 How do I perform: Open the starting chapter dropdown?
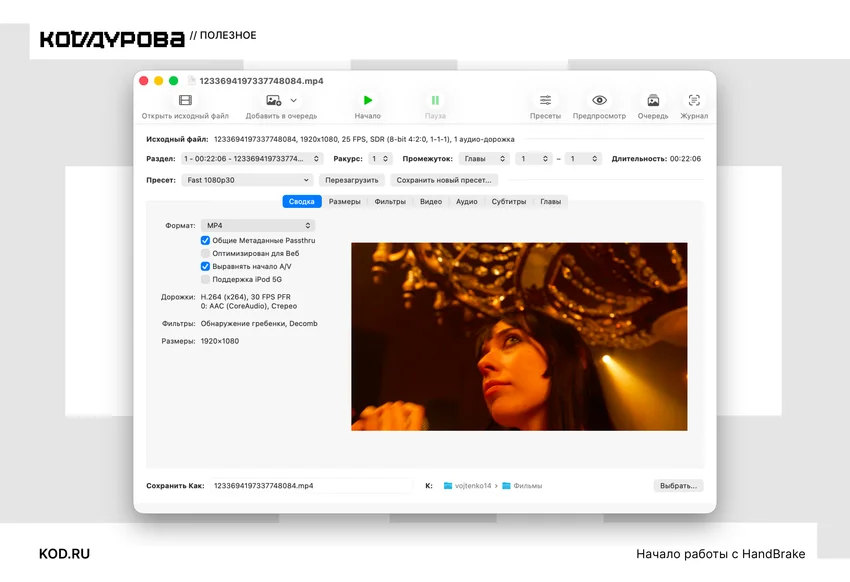[x=534, y=159]
